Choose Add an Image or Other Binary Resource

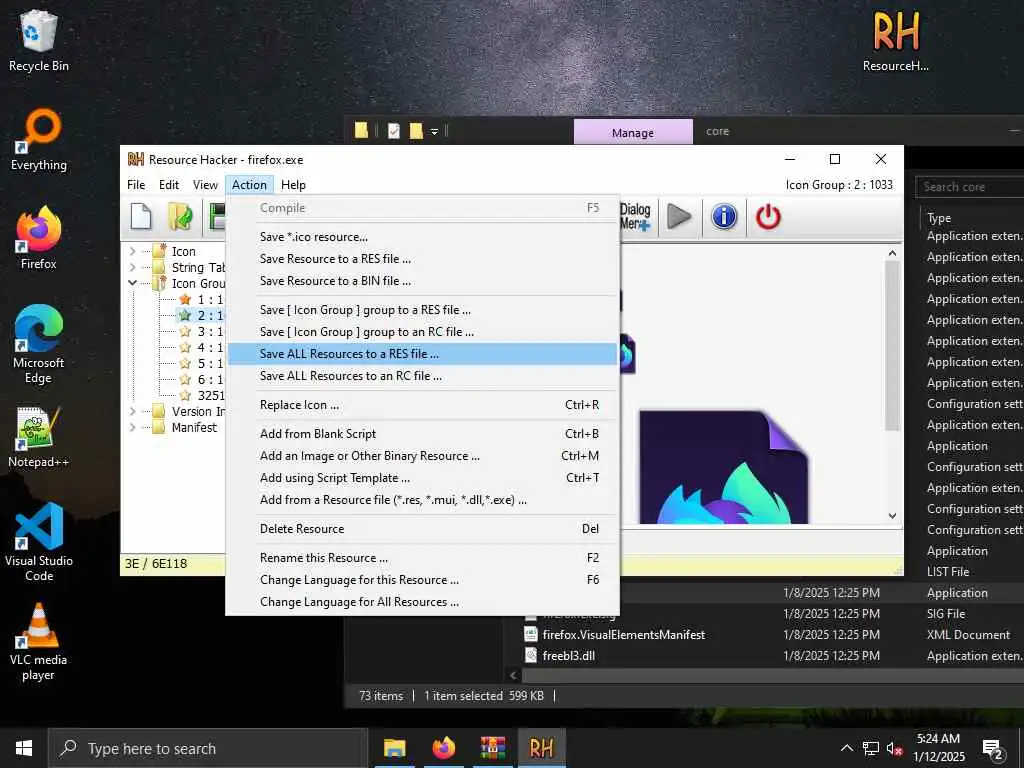(423, 456)
